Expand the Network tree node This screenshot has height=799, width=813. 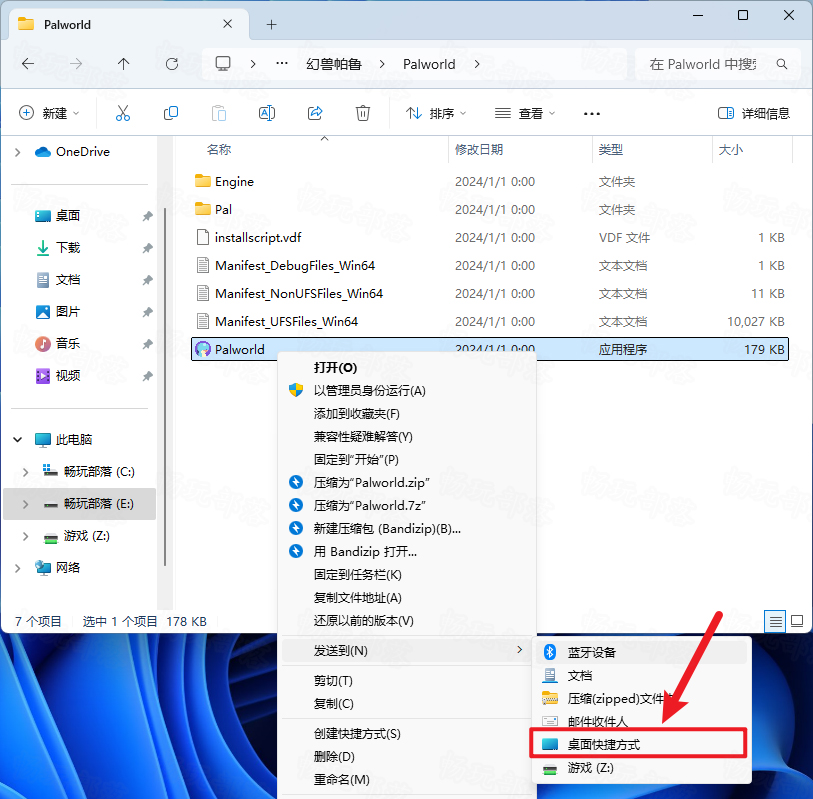(18, 568)
